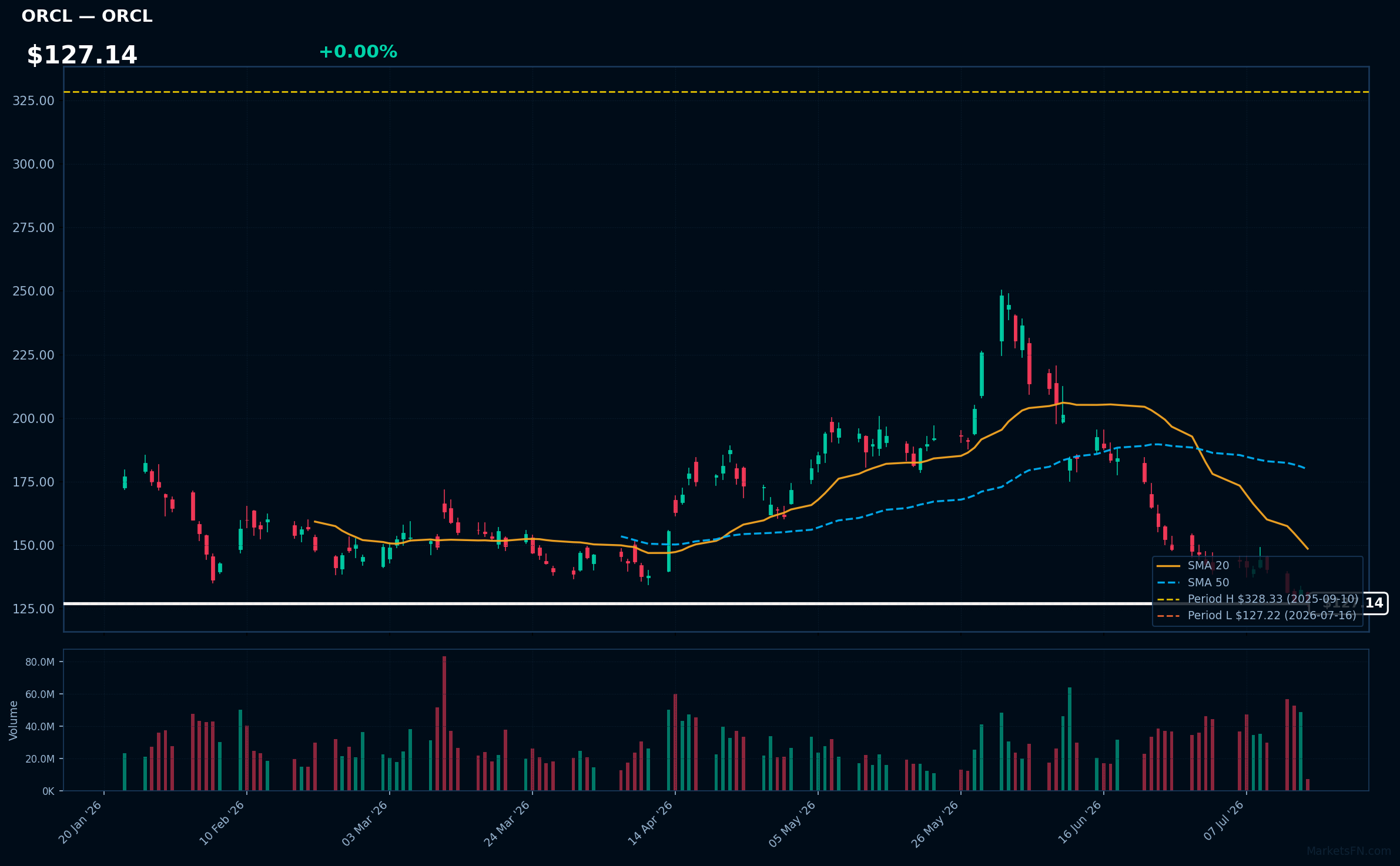Click the current price tag ending in 14
Image resolution: width=1400 pixels, height=866 pixels.
(x=1348, y=603)
